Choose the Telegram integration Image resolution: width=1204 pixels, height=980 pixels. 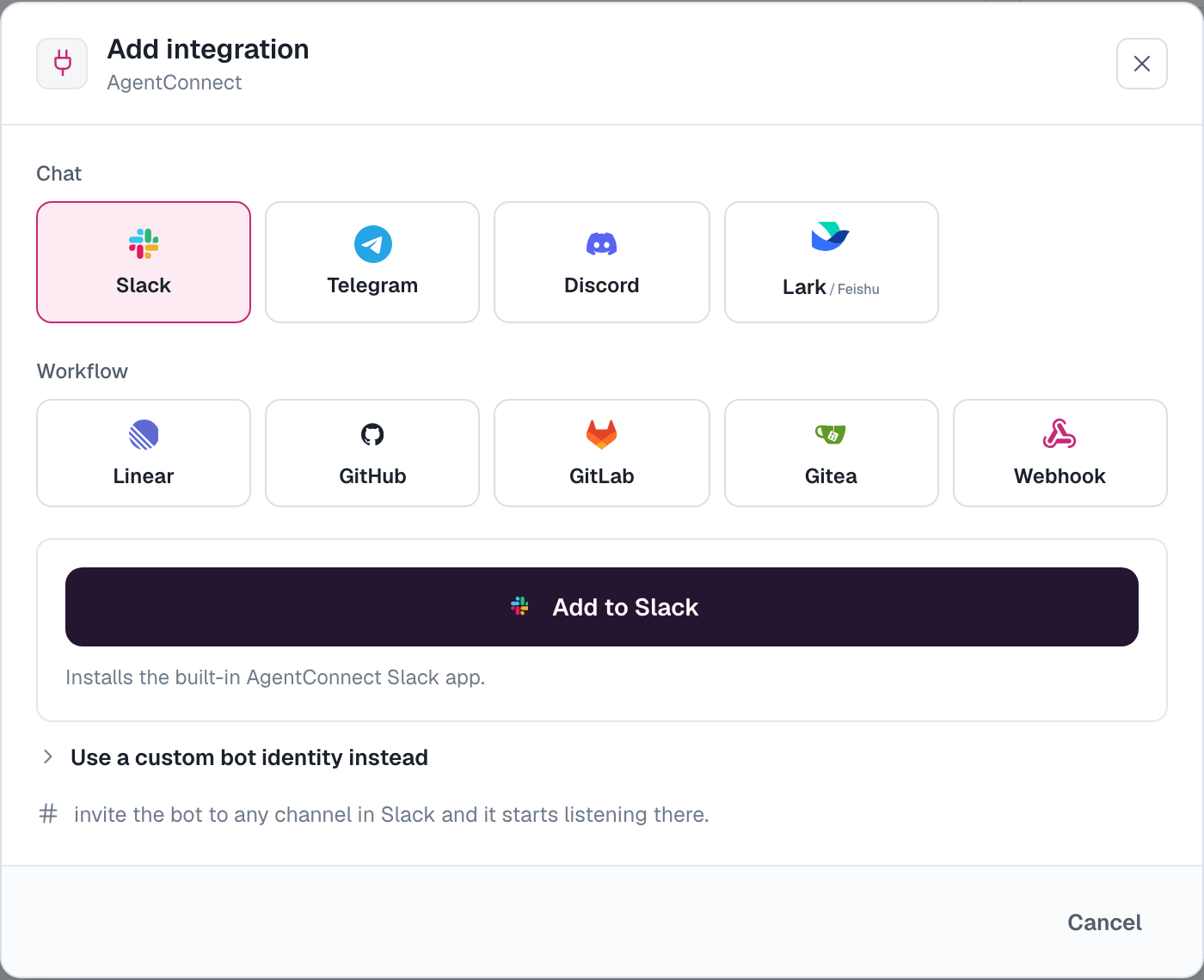pyautogui.click(x=372, y=262)
